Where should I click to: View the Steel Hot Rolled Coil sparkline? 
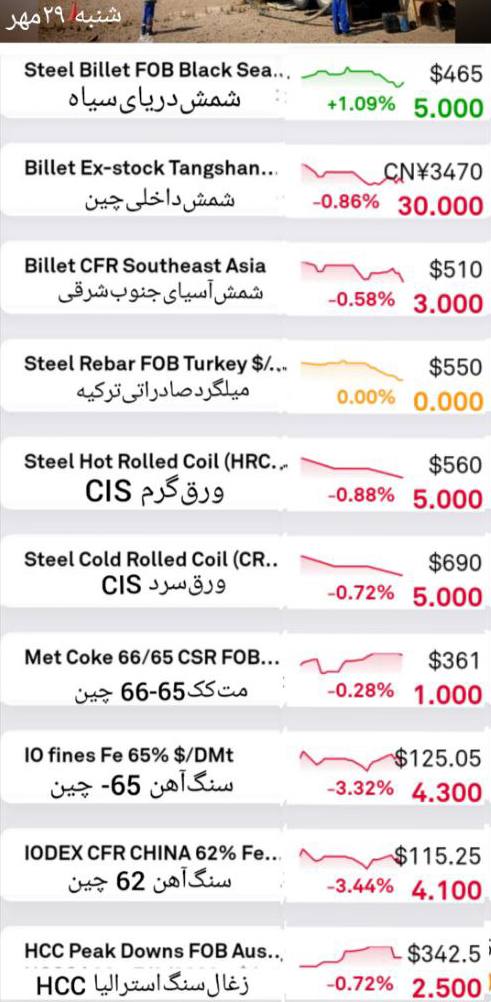point(352,468)
